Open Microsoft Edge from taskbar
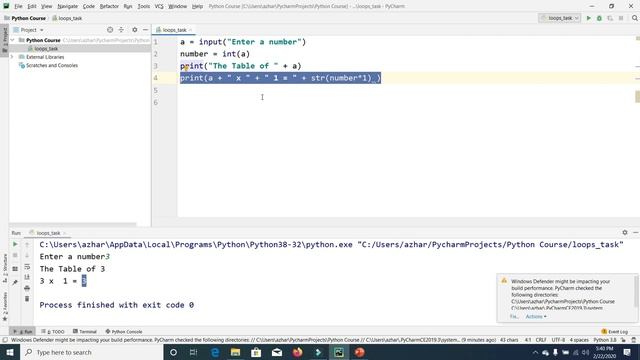 pyautogui.click(x=215, y=352)
